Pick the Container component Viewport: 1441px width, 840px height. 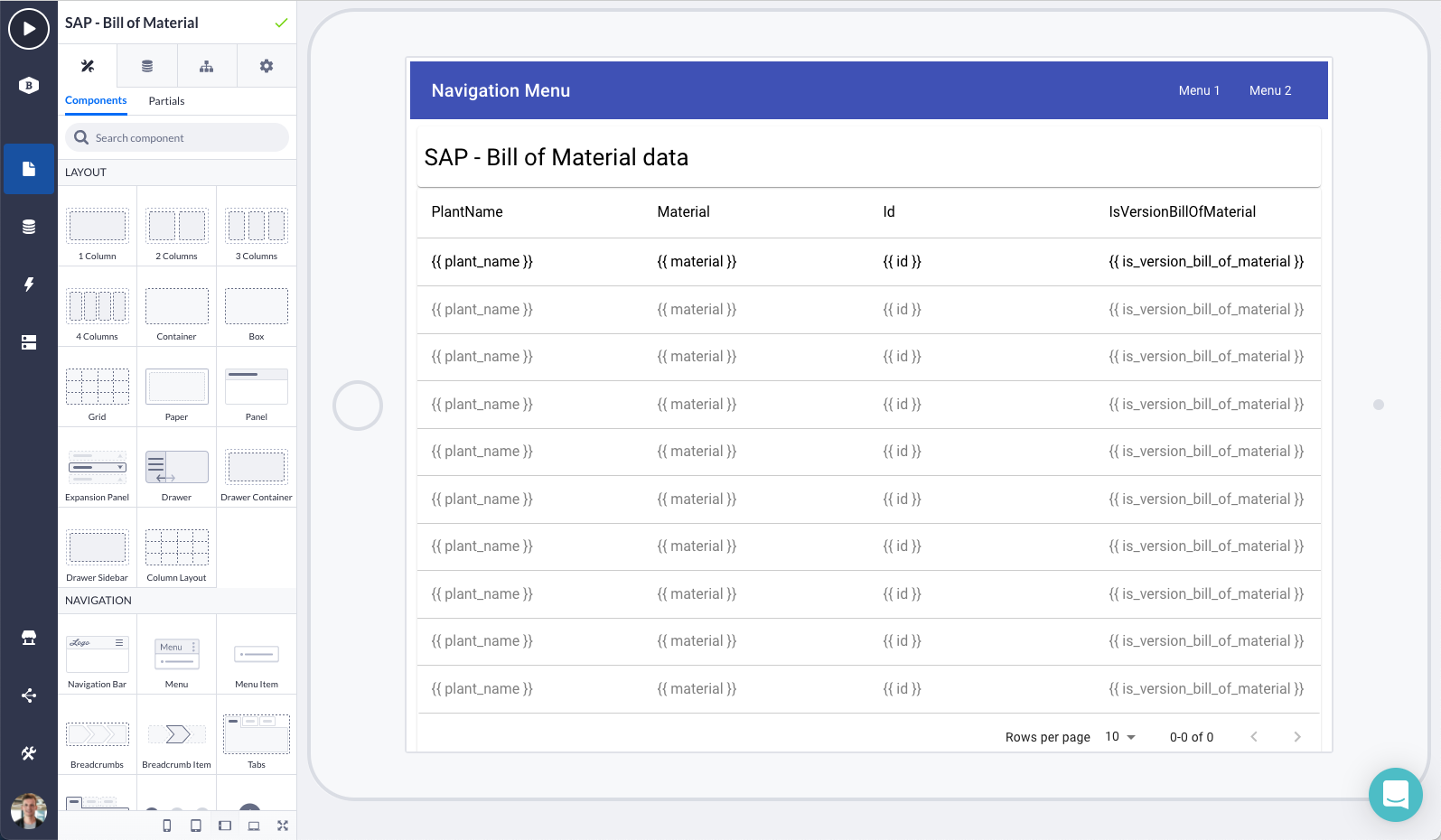[x=177, y=306]
